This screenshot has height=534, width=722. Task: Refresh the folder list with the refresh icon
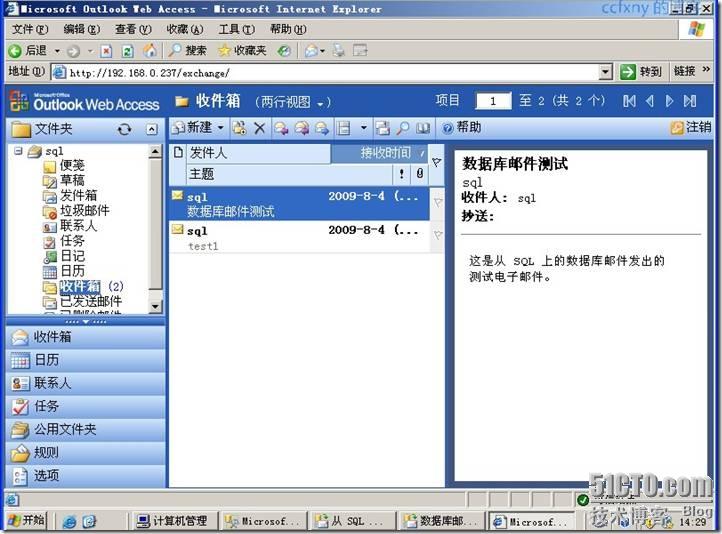[x=124, y=129]
